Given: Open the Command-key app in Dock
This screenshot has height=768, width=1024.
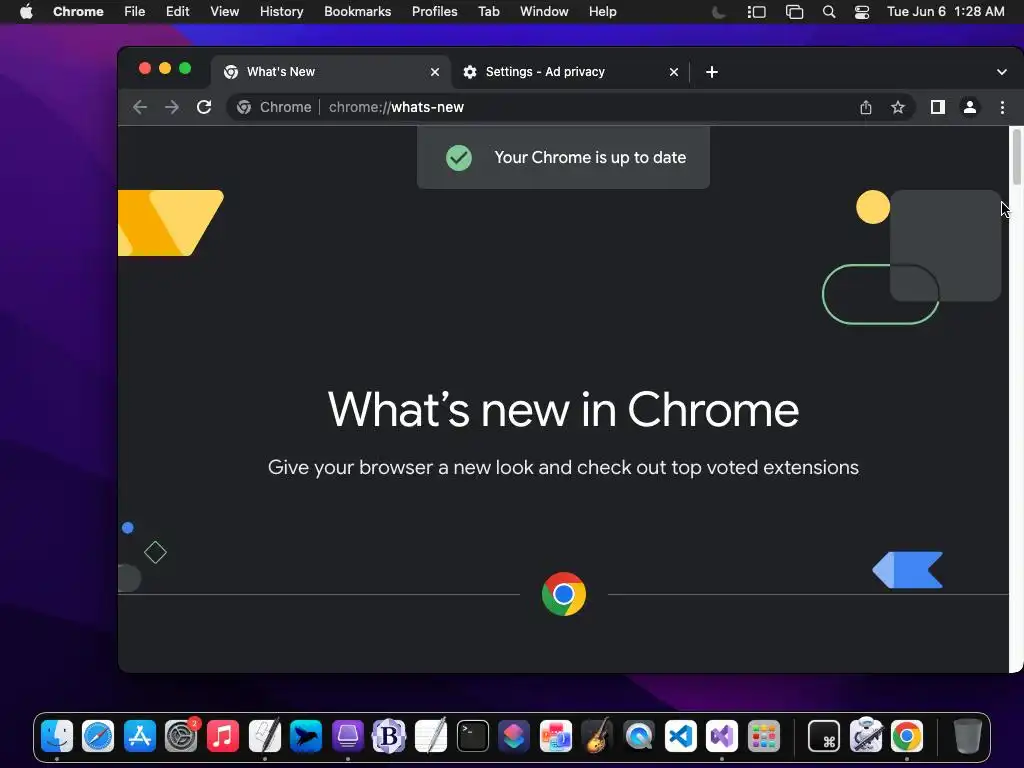Looking at the screenshot, I should (x=824, y=736).
